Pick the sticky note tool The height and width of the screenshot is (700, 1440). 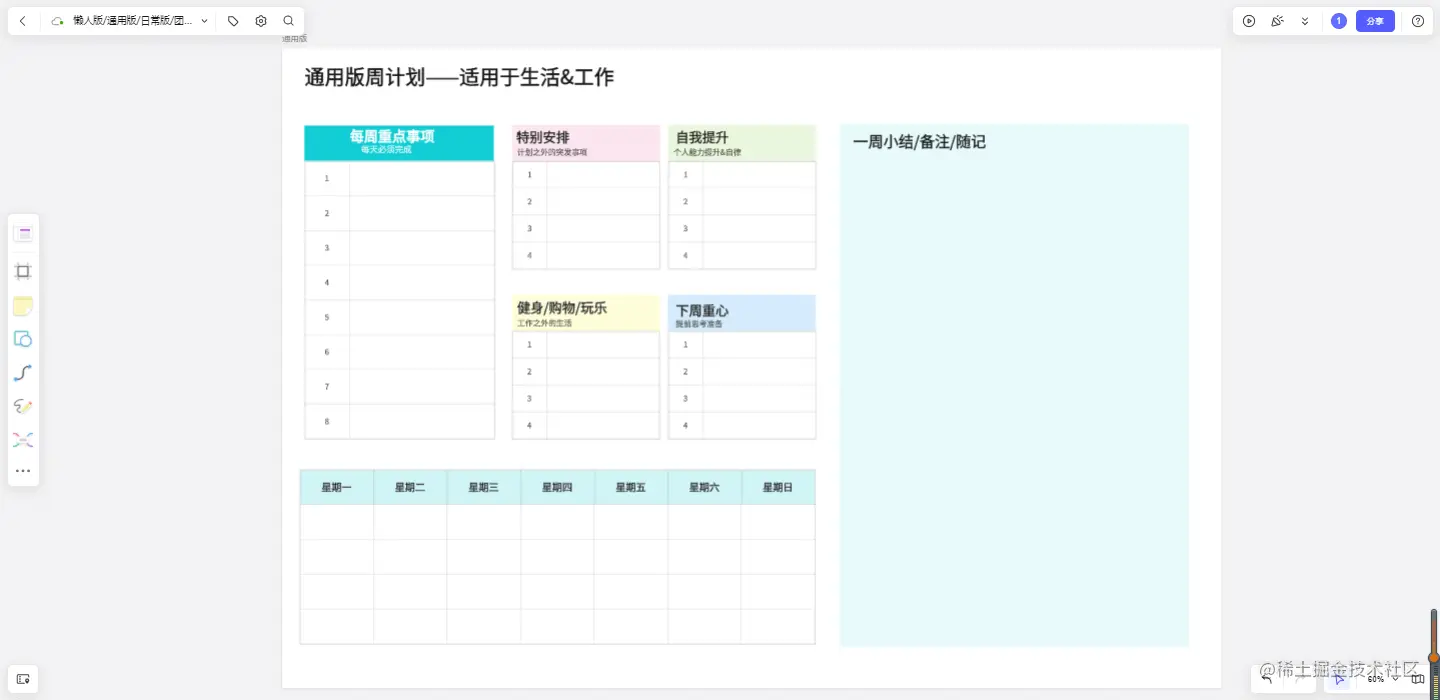[x=23, y=306]
